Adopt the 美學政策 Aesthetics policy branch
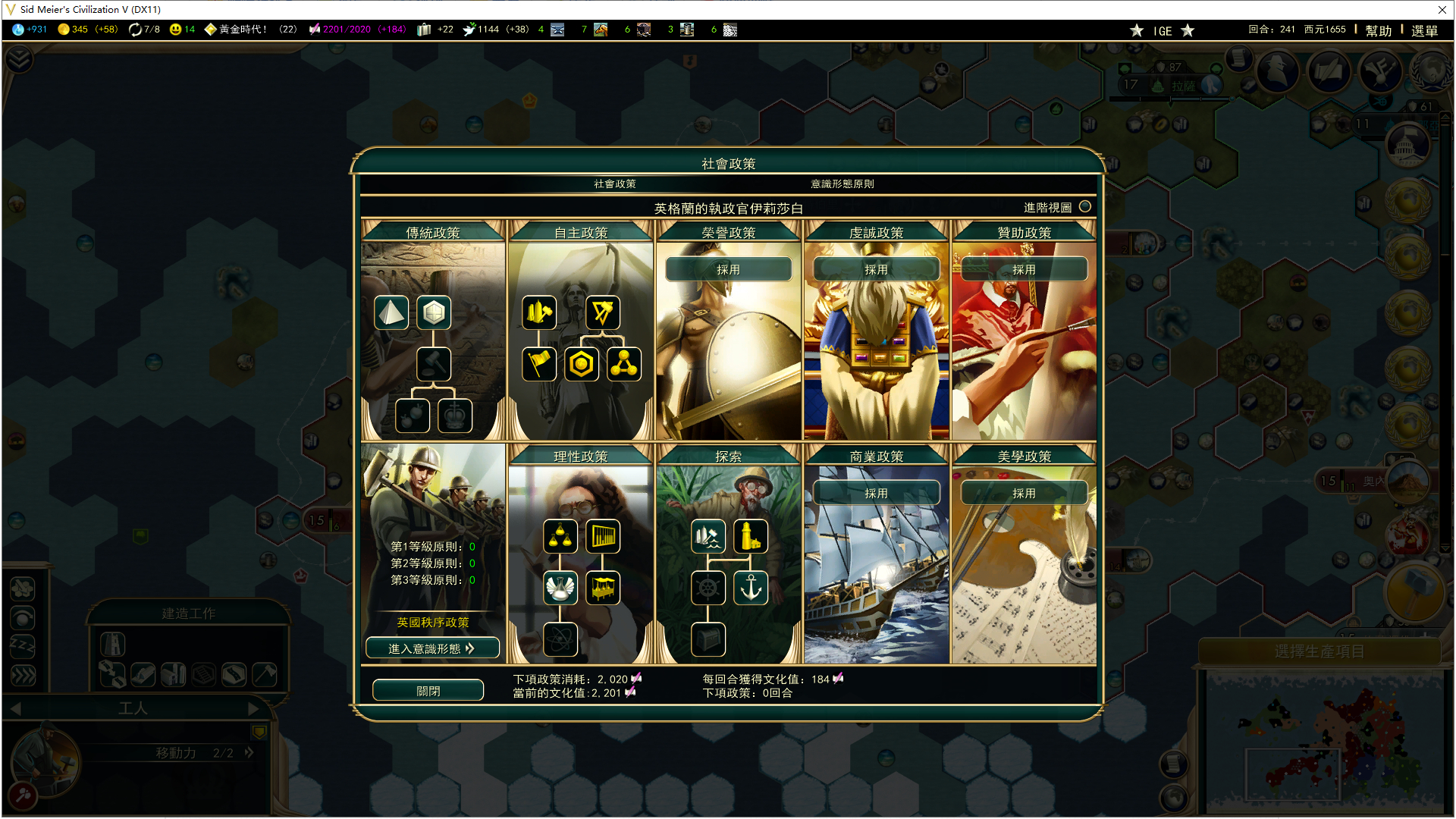The width and height of the screenshot is (1456, 819). [x=1025, y=493]
